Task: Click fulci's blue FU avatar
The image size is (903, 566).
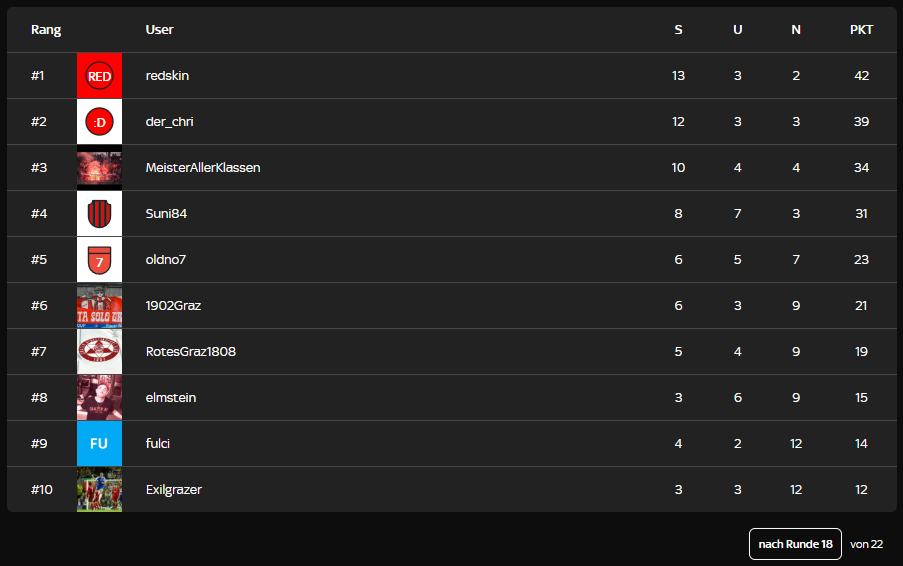Action: pyautogui.click(x=99, y=444)
